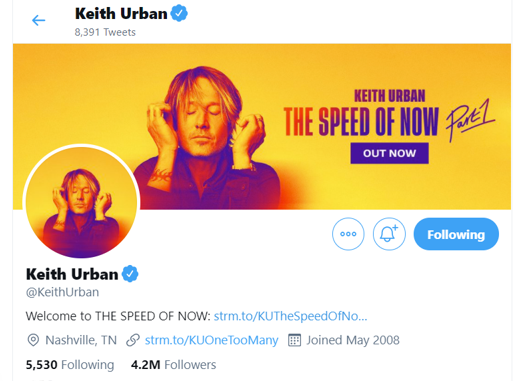This screenshot has width=517, height=381.
Task: View the 5,530 Following list
Action: pyautogui.click(x=70, y=365)
